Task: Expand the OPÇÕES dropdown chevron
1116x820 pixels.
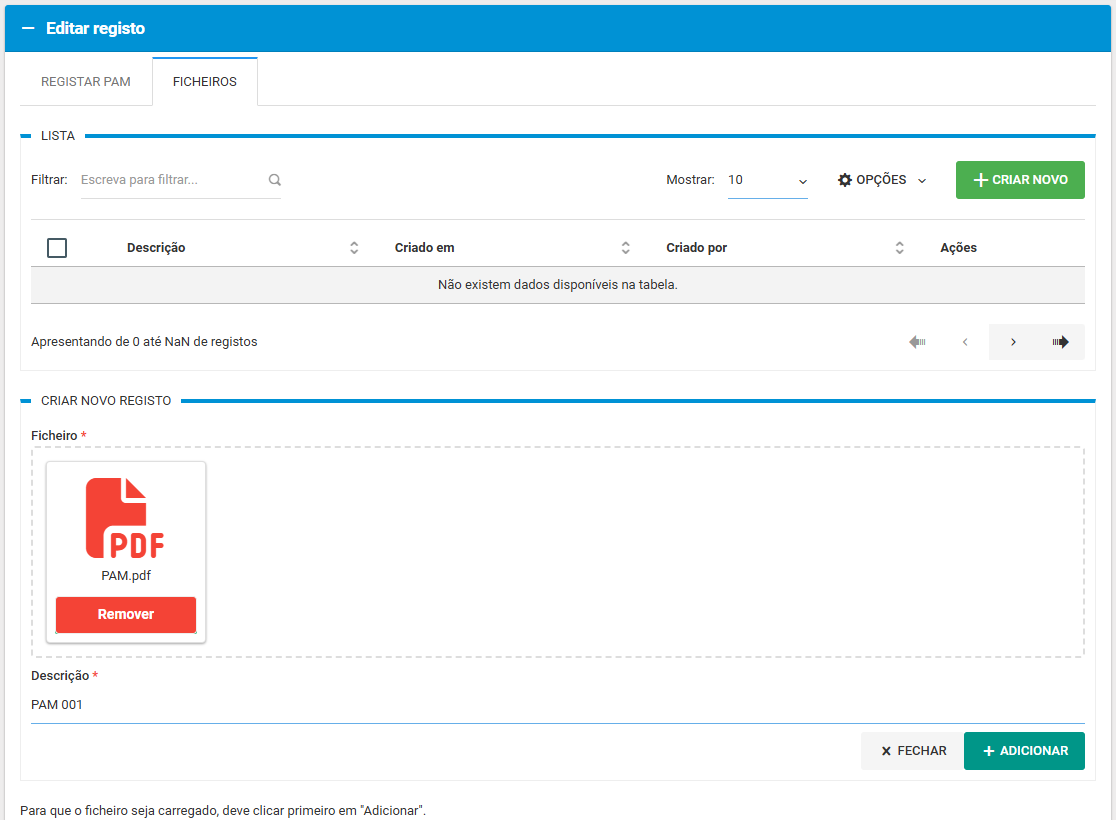Action: [922, 181]
